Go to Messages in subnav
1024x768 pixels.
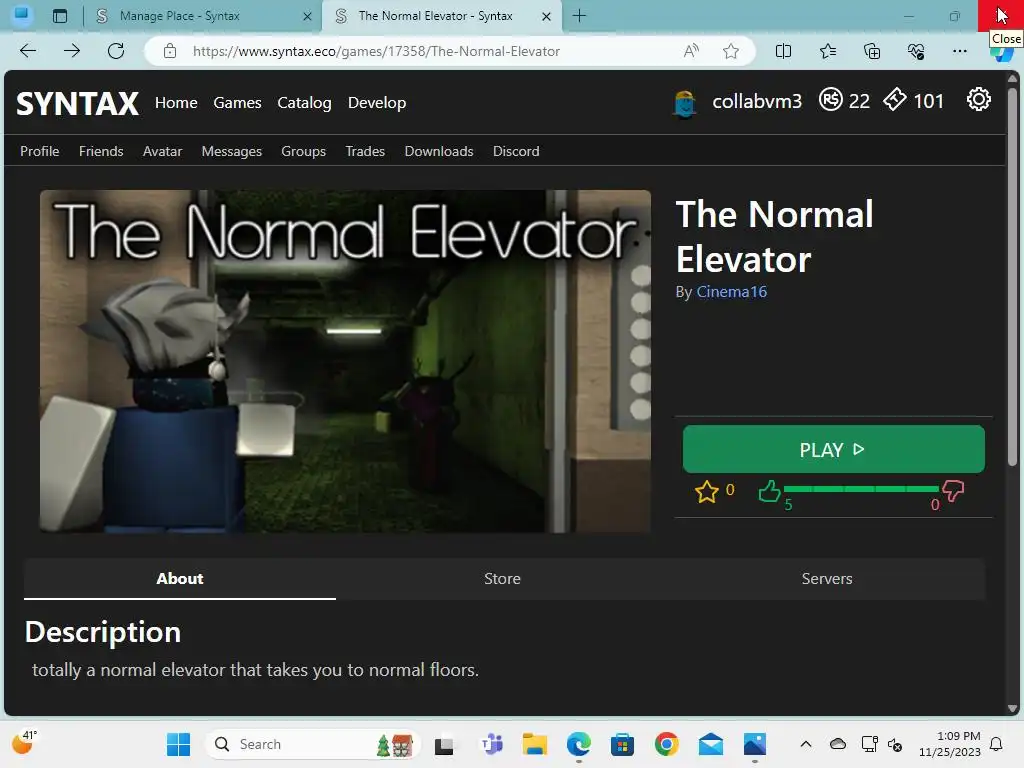click(x=232, y=151)
